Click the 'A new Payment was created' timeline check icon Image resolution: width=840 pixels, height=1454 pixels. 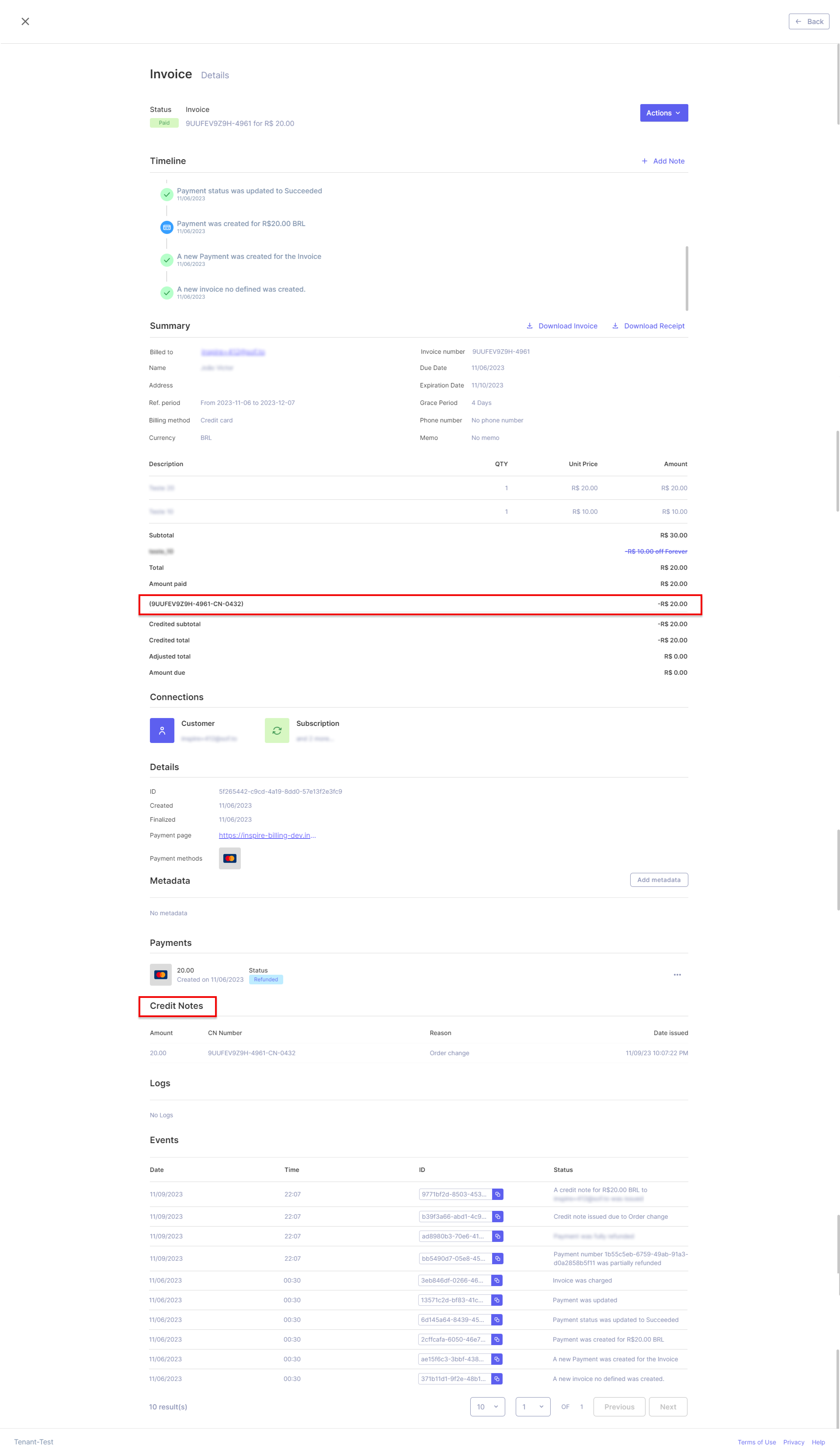click(x=167, y=260)
